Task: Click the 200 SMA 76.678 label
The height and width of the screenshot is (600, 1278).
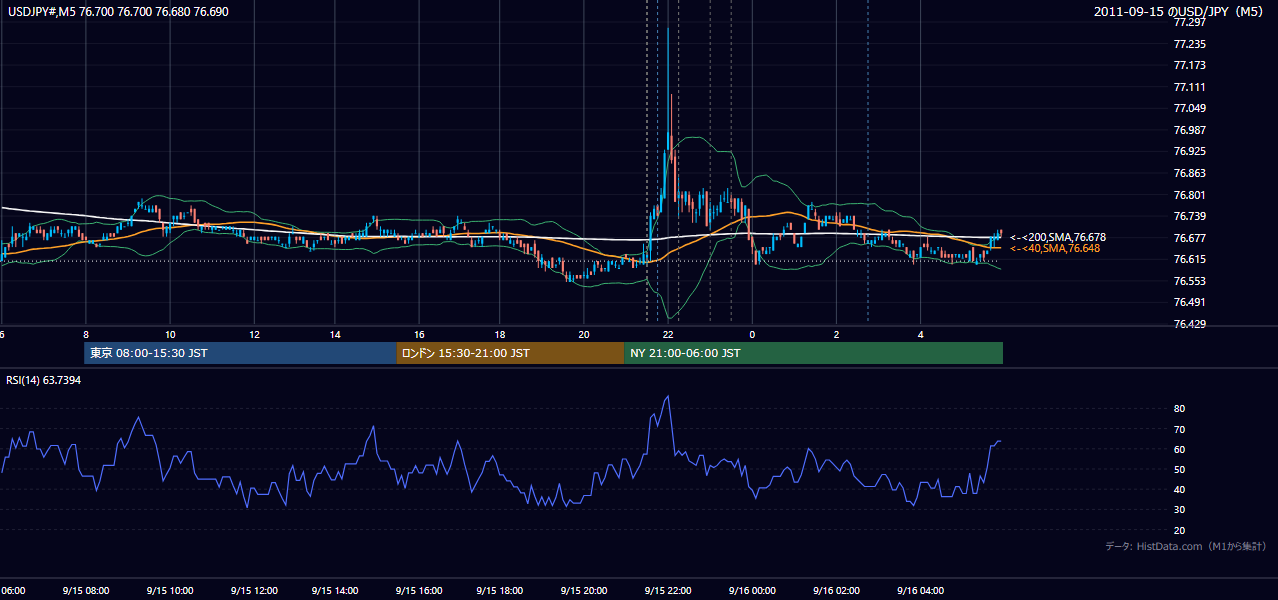Action: (1058, 237)
